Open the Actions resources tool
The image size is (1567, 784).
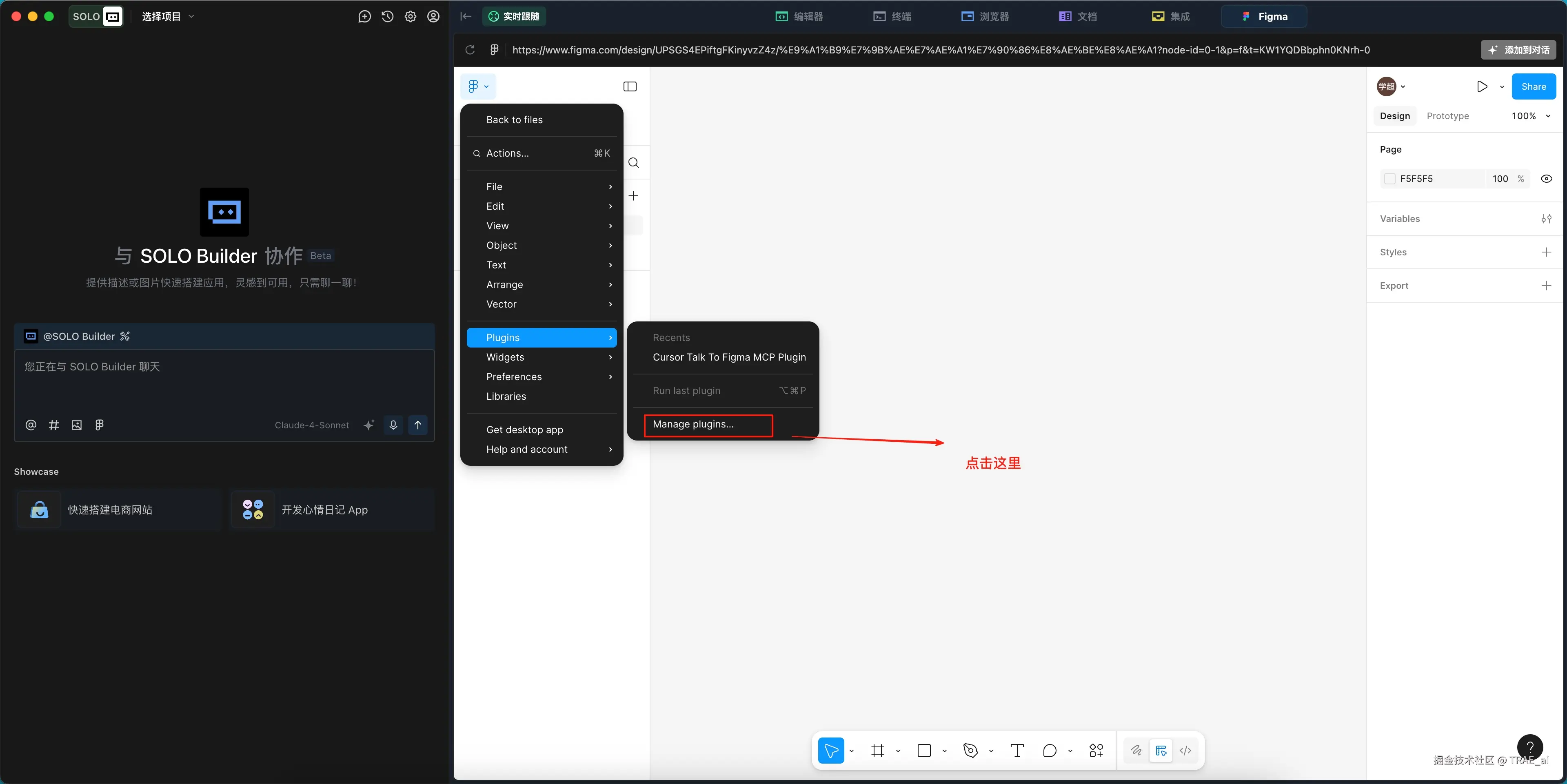click(x=1096, y=751)
